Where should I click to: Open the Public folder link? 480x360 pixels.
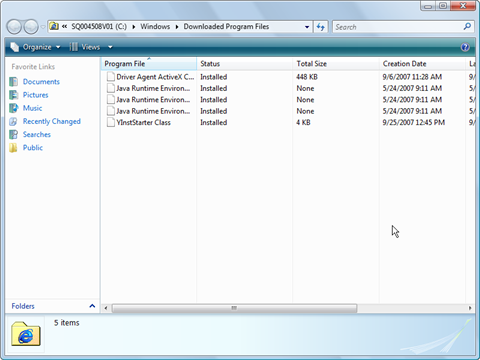33,148
